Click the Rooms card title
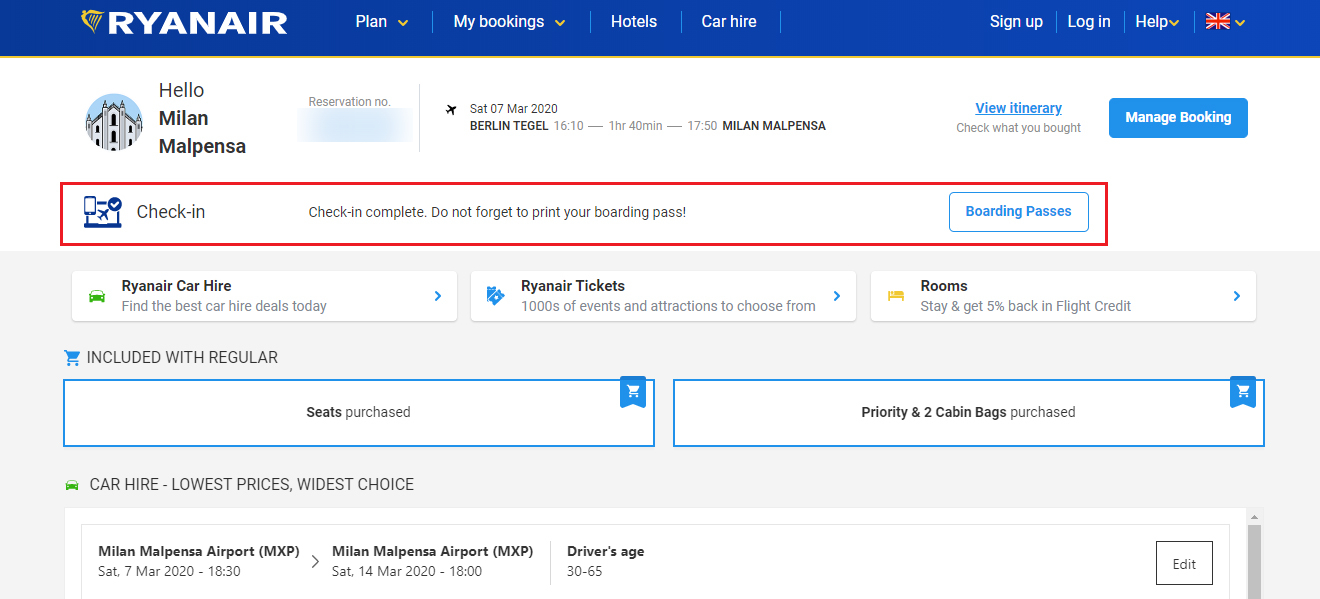This screenshot has width=1320, height=599. pos(944,286)
